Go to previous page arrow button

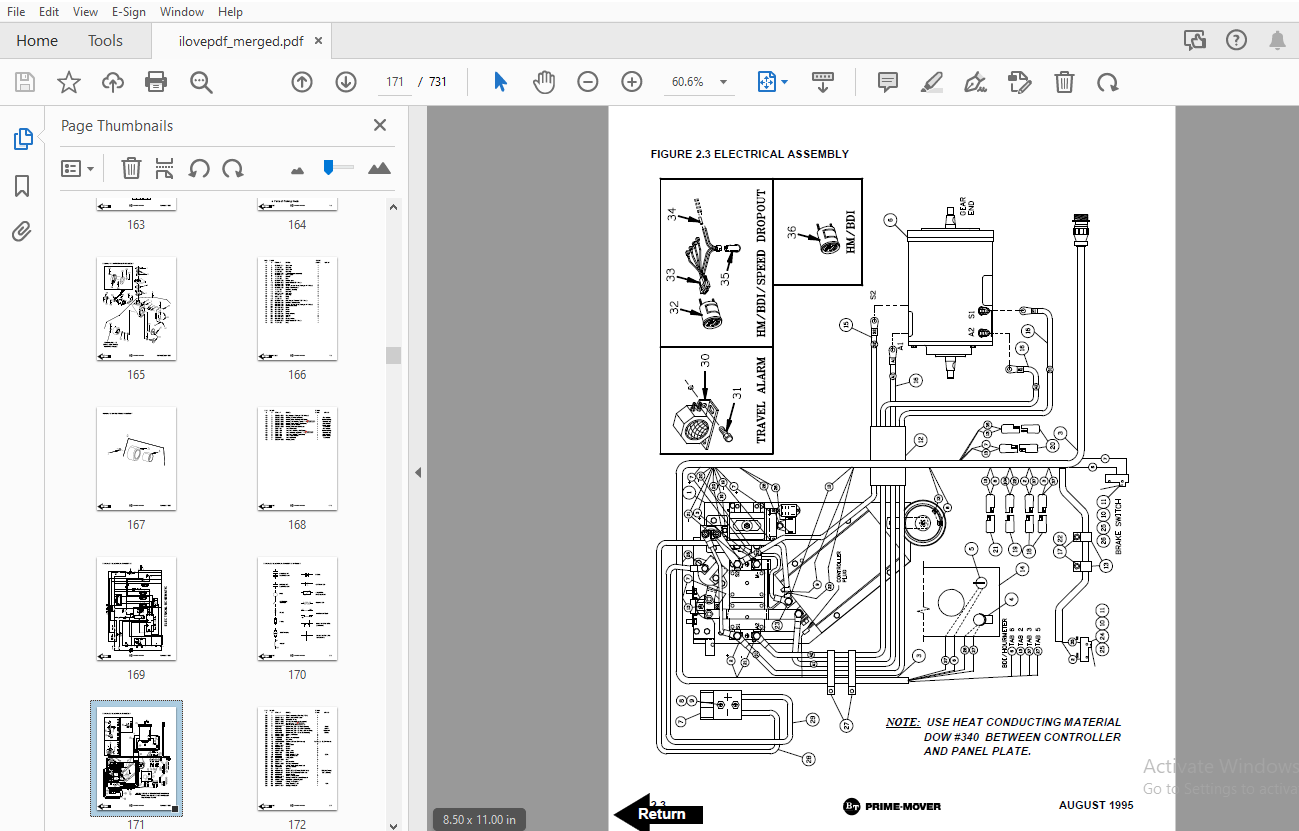[302, 82]
